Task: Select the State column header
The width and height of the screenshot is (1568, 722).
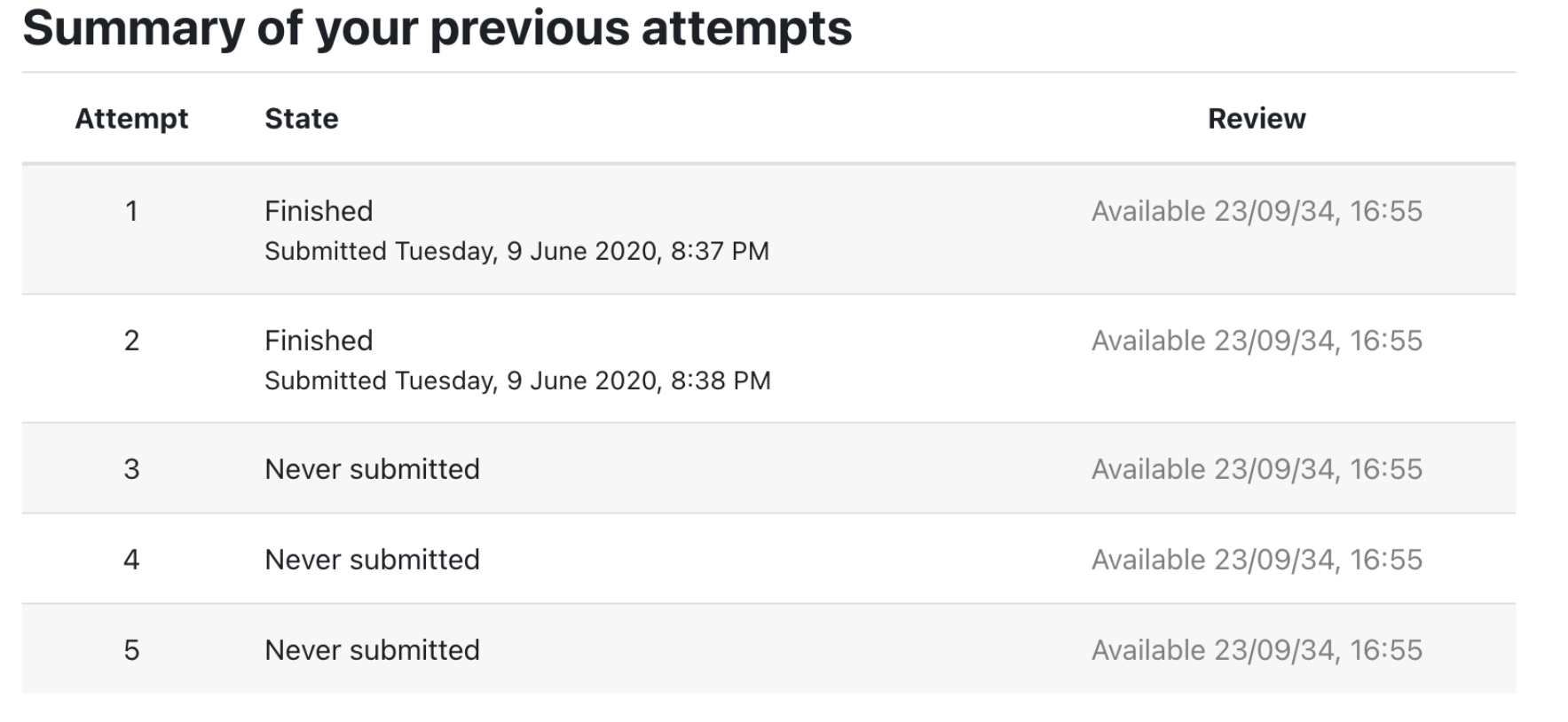Action: pyautogui.click(x=302, y=119)
